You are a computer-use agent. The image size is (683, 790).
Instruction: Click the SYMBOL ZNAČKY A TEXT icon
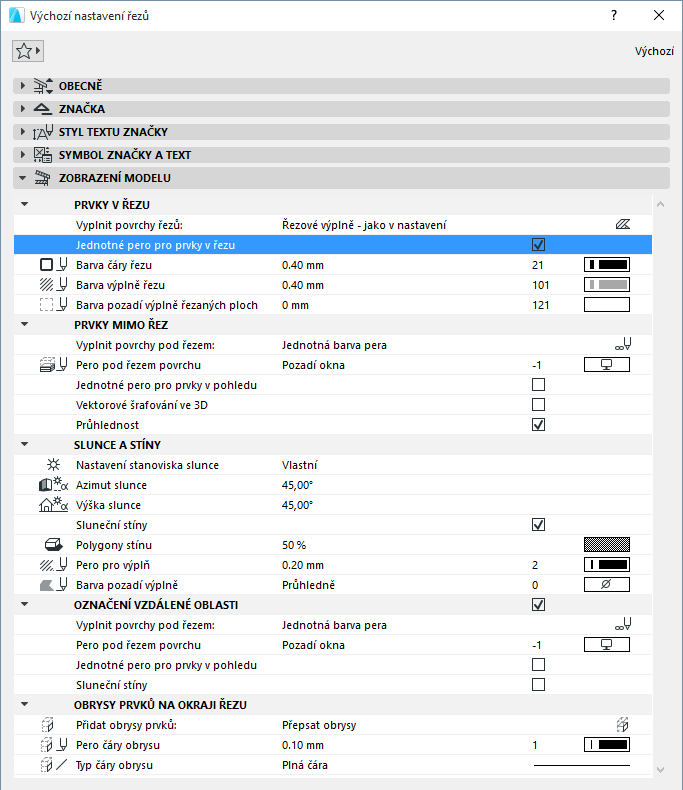click(43, 155)
